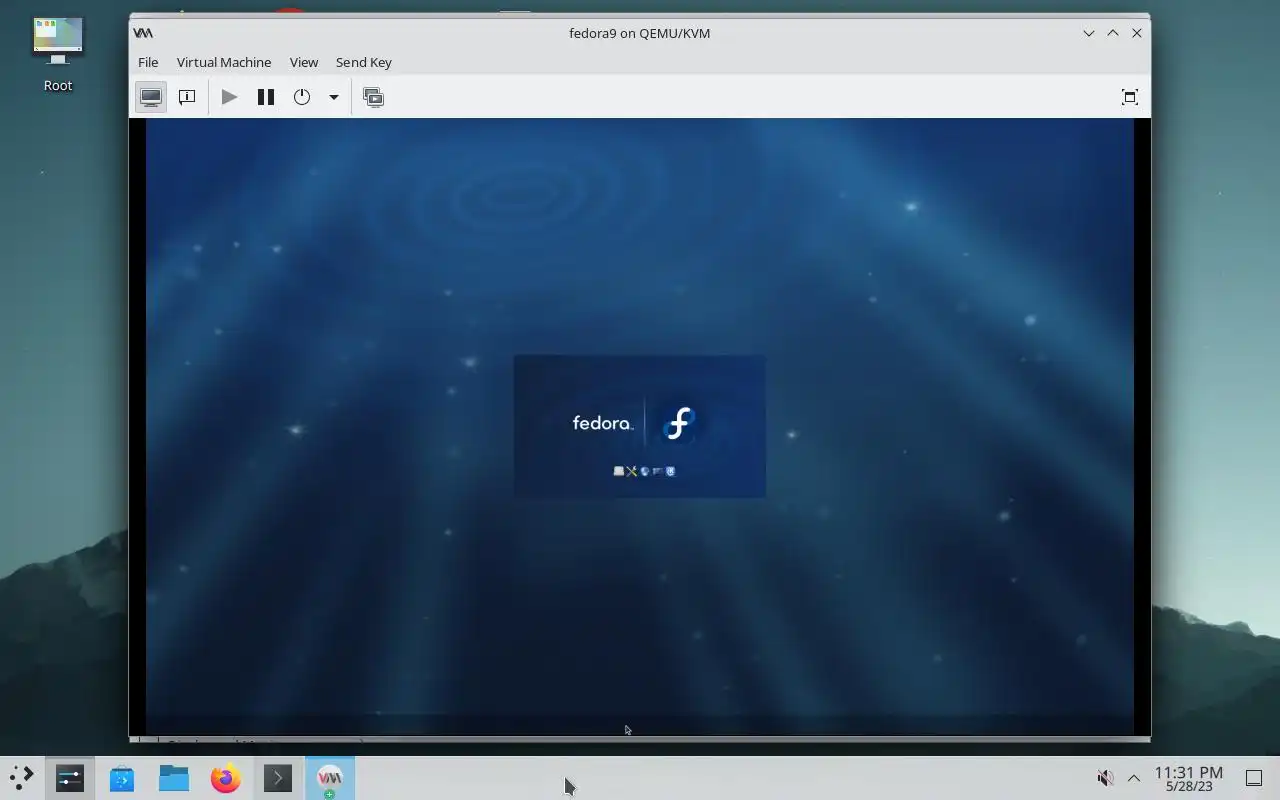
Task: Click the shut down power button
Action: coord(302,97)
